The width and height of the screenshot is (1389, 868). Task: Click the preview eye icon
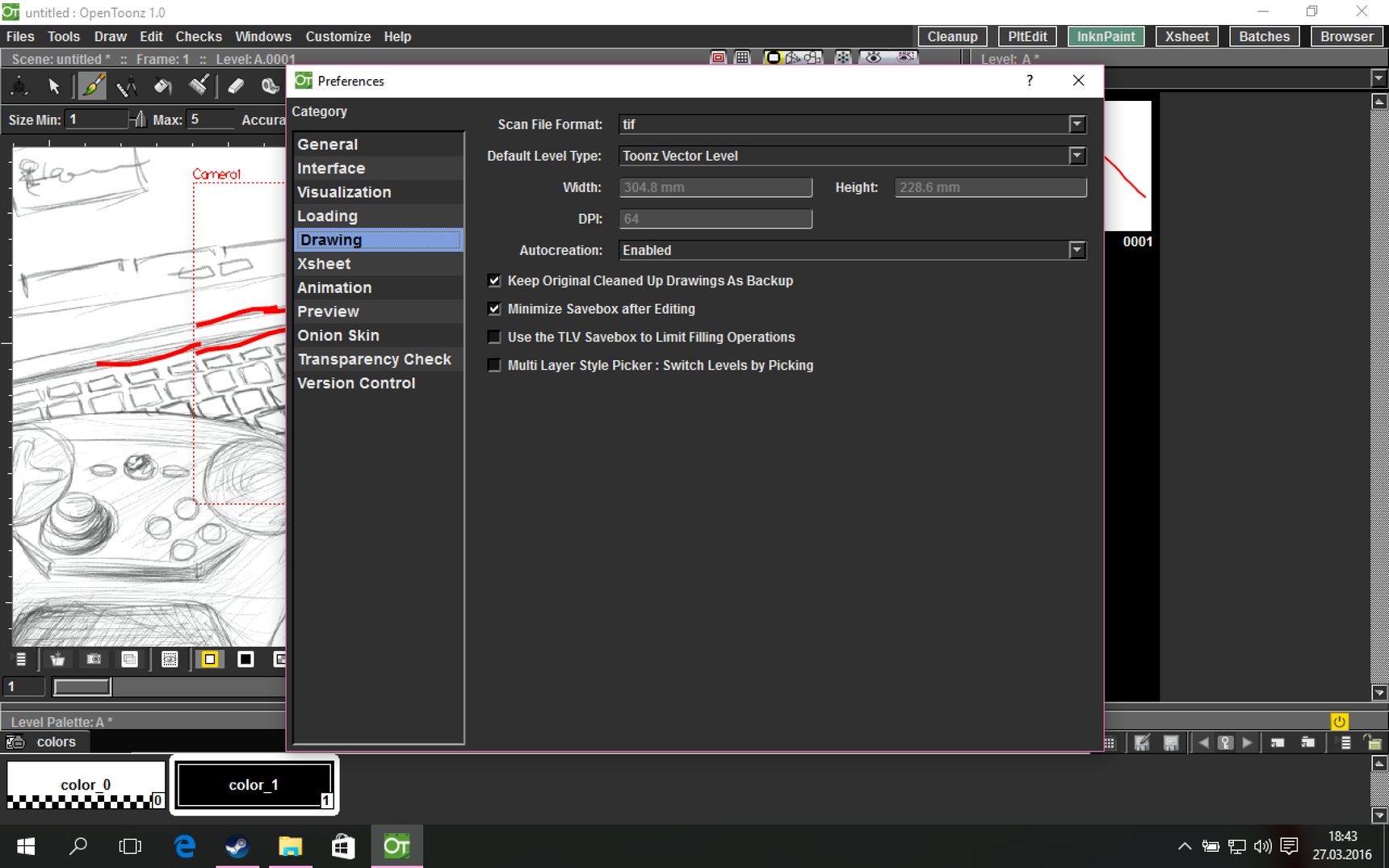tap(874, 57)
